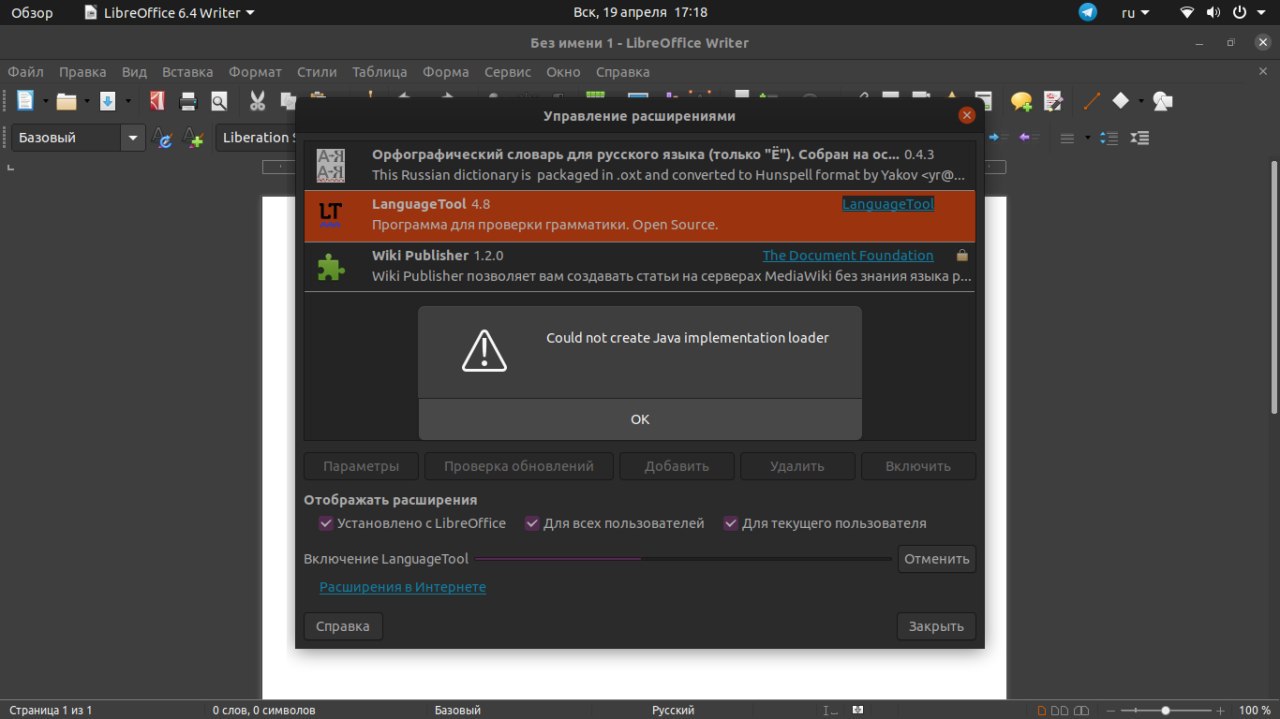This screenshot has height=719, width=1280.
Task: Open the Open-file dropdown arrow
Action: click(87, 101)
